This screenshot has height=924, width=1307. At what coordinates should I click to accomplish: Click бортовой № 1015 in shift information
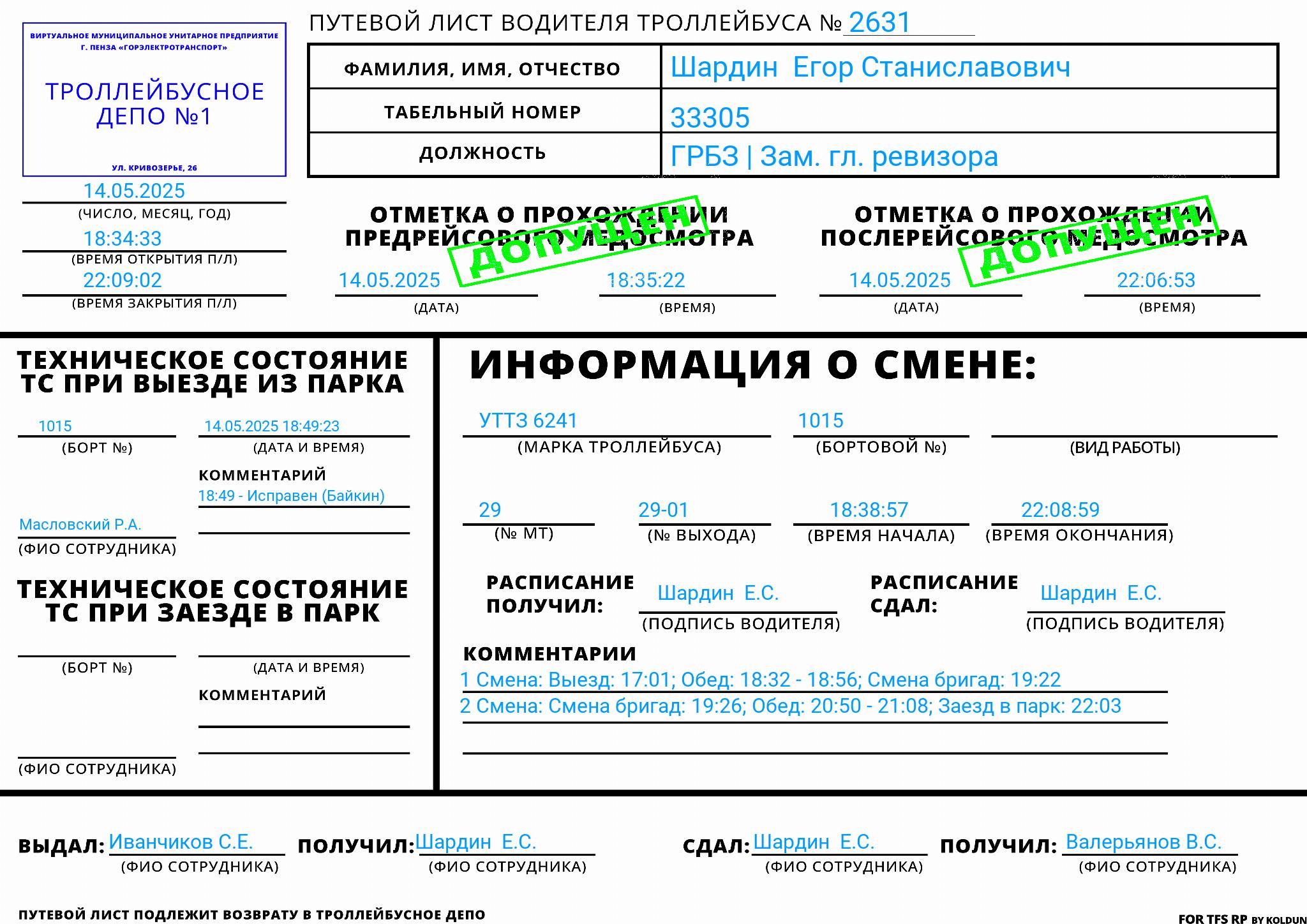(821, 421)
